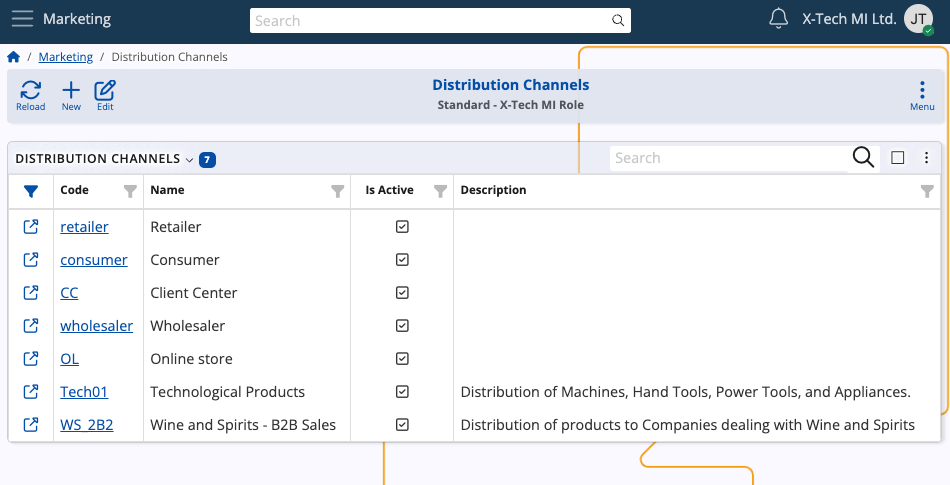Toggle Is Active checkbox for Online store
The height and width of the screenshot is (485, 950).
[x=402, y=358]
